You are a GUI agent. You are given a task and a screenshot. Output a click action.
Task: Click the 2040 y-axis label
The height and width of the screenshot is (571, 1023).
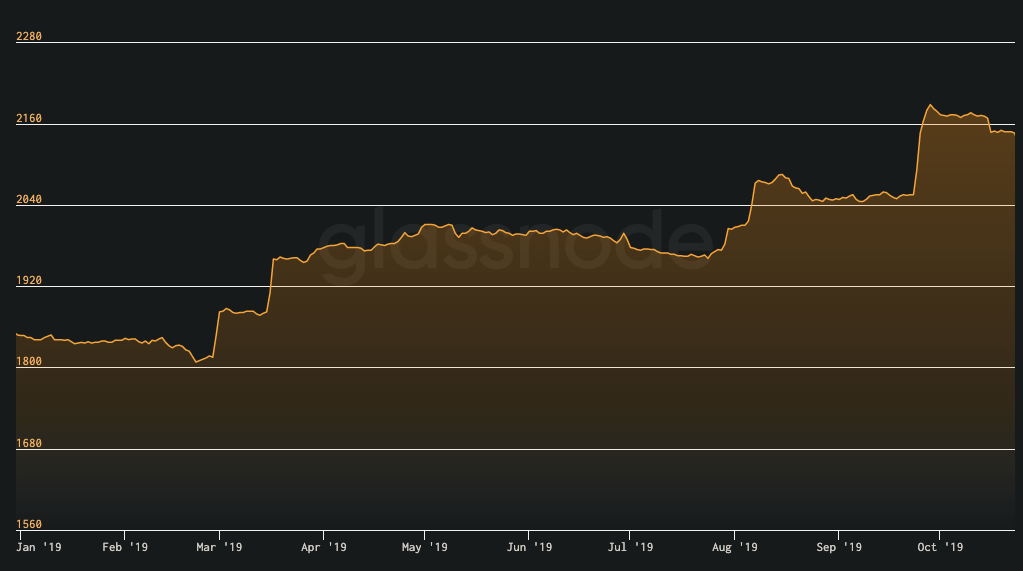(x=29, y=199)
